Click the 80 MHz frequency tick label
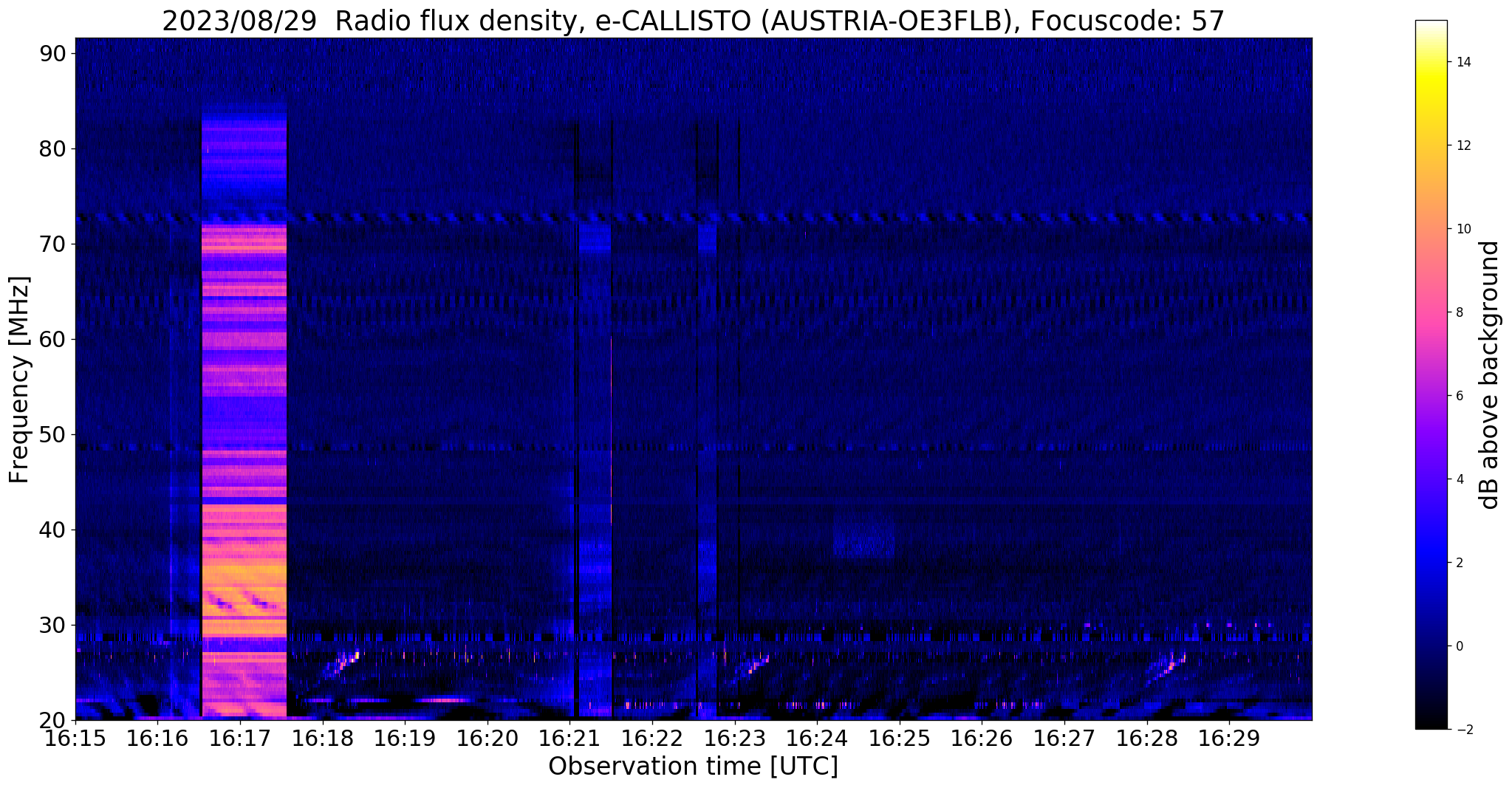Image resolution: width=1512 pixels, height=788 pixels. (52, 148)
